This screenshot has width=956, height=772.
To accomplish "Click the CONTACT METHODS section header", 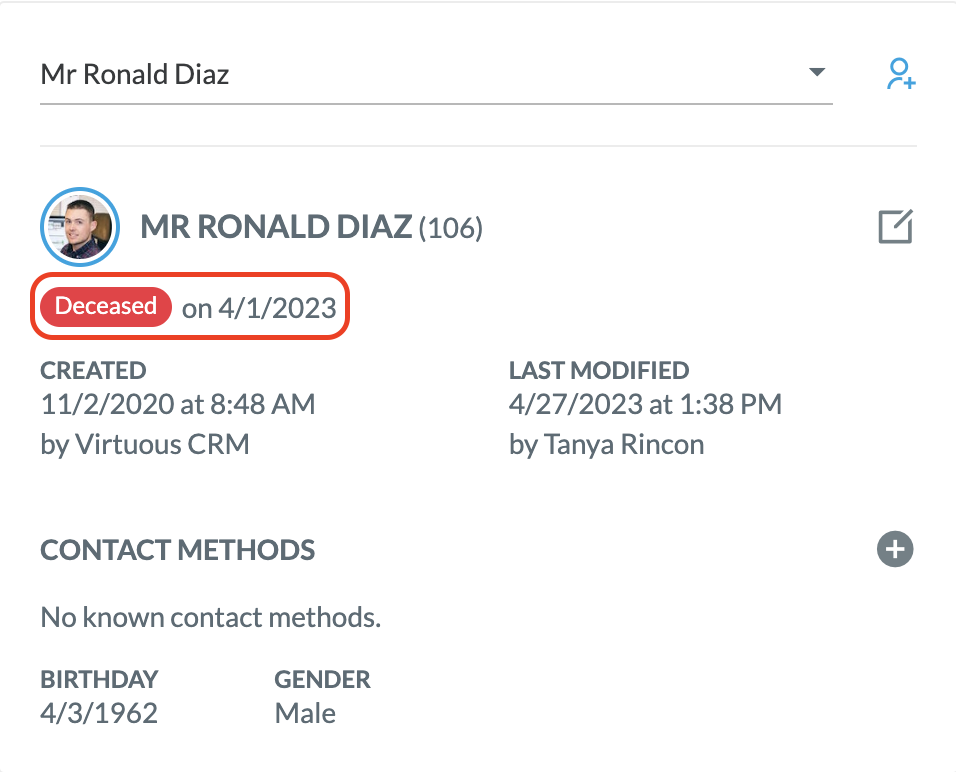I will tap(177, 550).
